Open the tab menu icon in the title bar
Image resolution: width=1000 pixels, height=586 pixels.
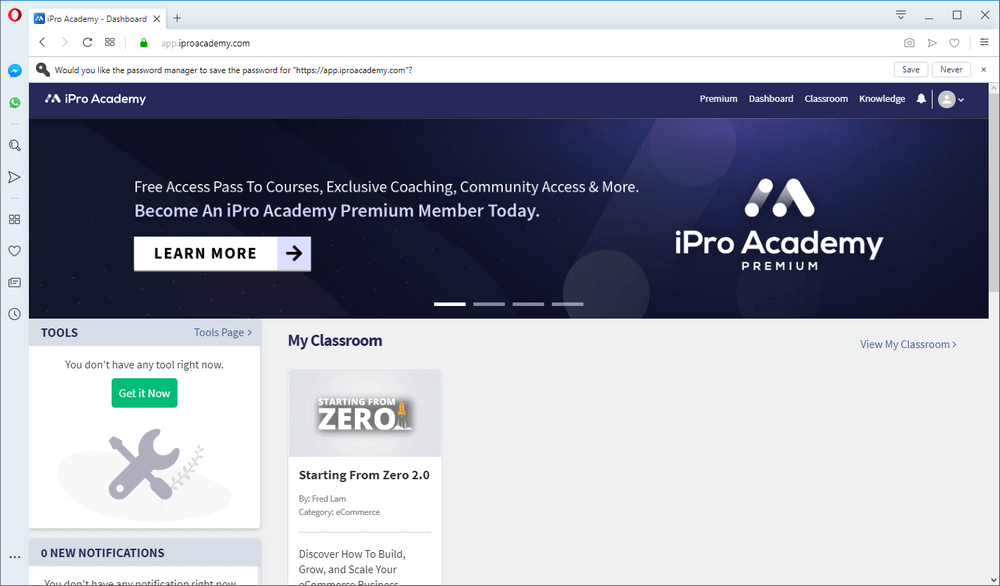pos(901,15)
